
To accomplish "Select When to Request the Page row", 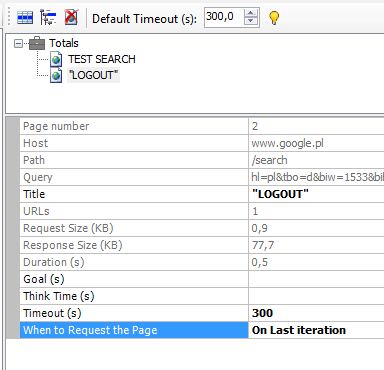I will tap(134, 330).
